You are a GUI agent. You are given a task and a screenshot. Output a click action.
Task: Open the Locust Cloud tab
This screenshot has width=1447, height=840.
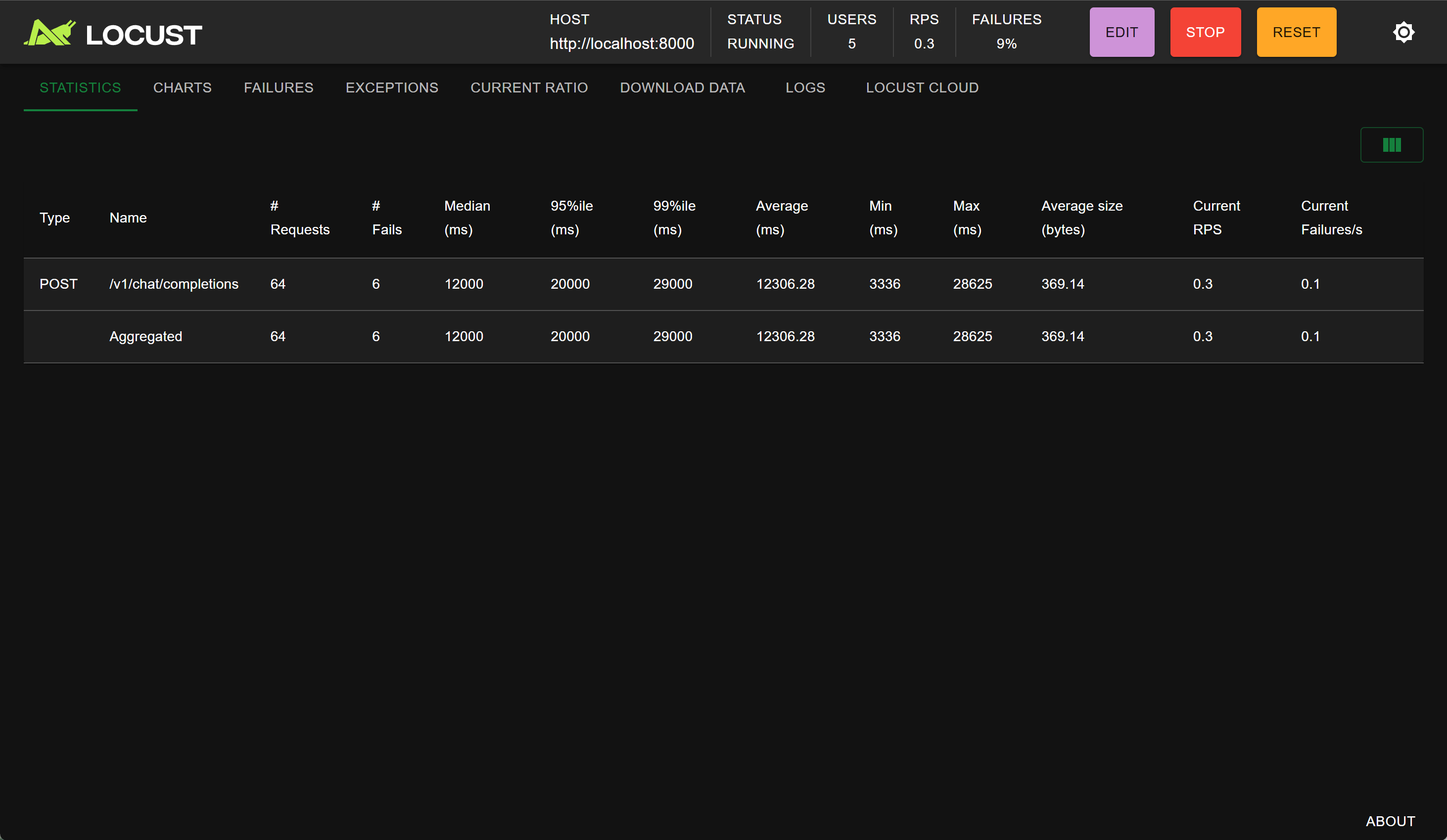click(922, 88)
